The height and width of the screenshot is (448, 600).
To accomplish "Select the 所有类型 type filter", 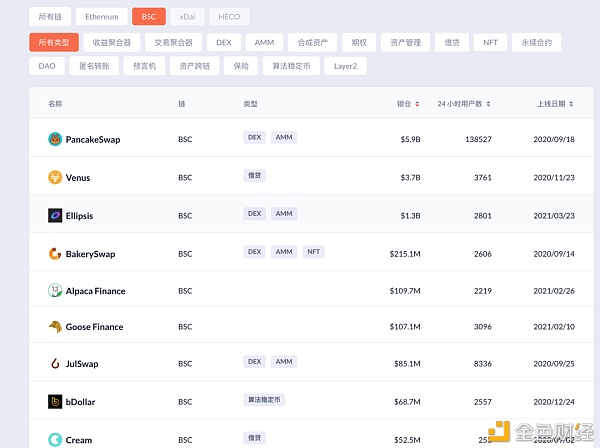I will tap(54, 42).
